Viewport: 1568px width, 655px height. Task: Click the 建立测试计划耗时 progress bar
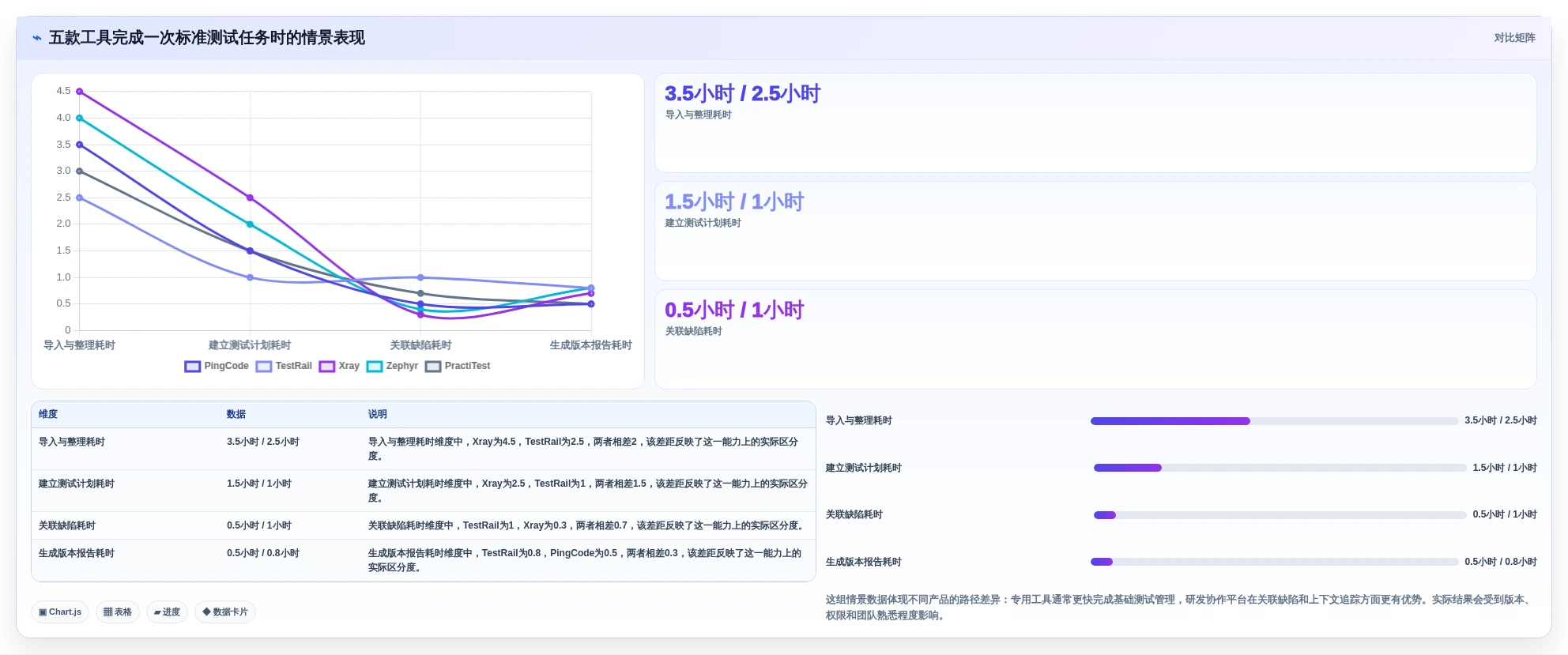tap(1280, 468)
